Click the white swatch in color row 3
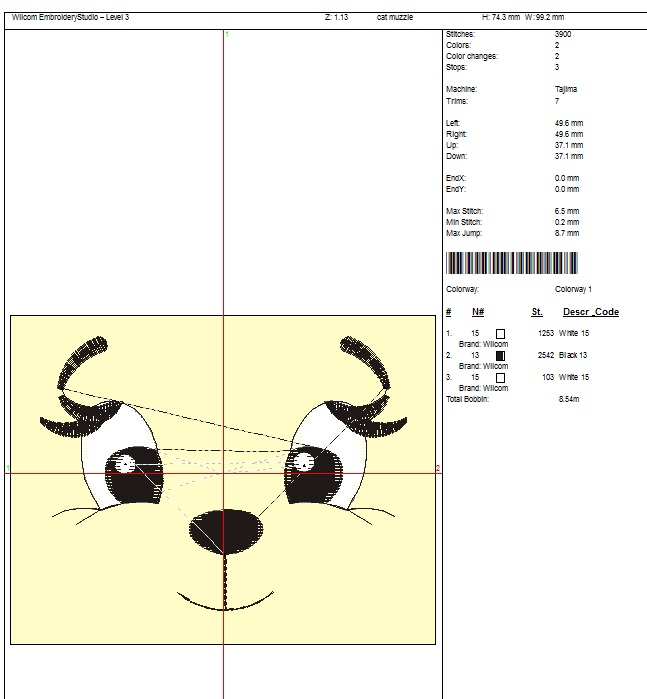The width and height of the screenshot is (647, 699). [x=501, y=377]
